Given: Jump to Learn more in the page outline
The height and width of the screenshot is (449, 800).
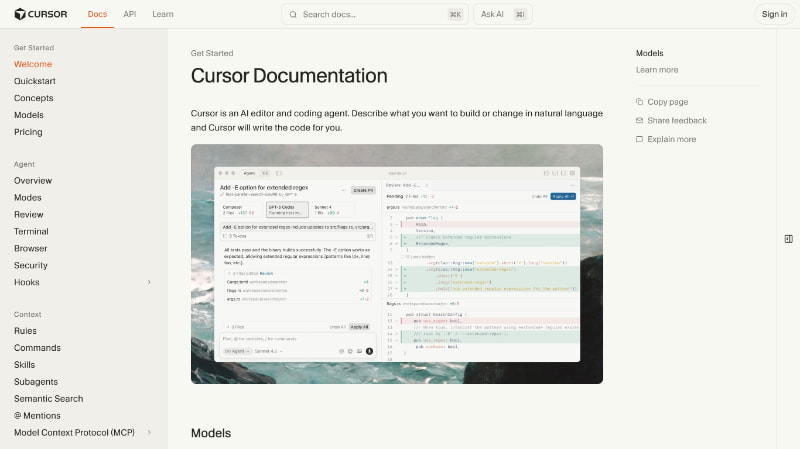Looking at the screenshot, I should point(657,70).
